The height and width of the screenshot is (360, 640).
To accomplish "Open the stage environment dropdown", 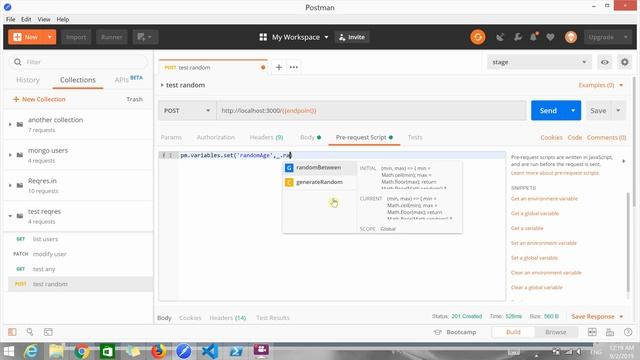I will click(x=539, y=62).
